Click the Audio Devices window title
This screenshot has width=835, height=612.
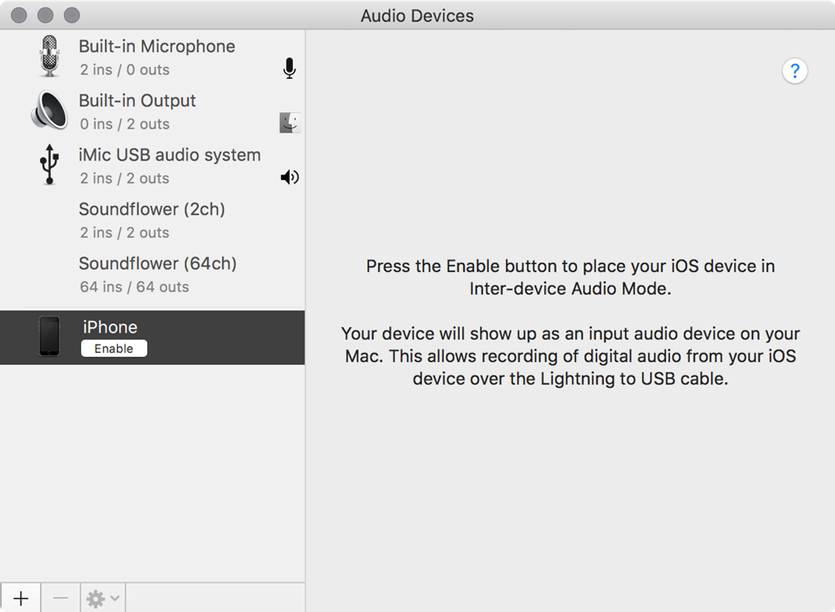click(417, 15)
